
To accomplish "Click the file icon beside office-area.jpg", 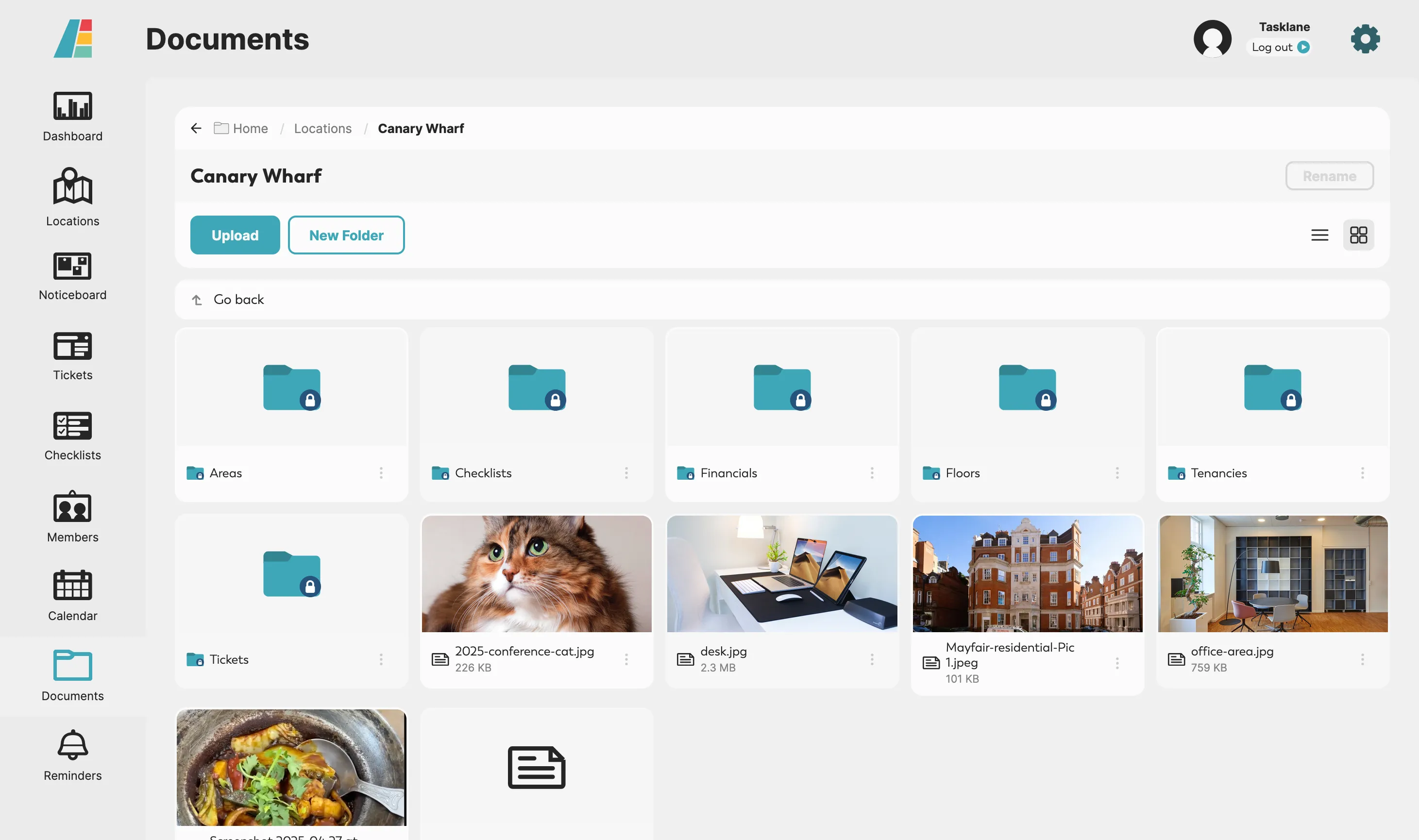I will [x=1176, y=659].
